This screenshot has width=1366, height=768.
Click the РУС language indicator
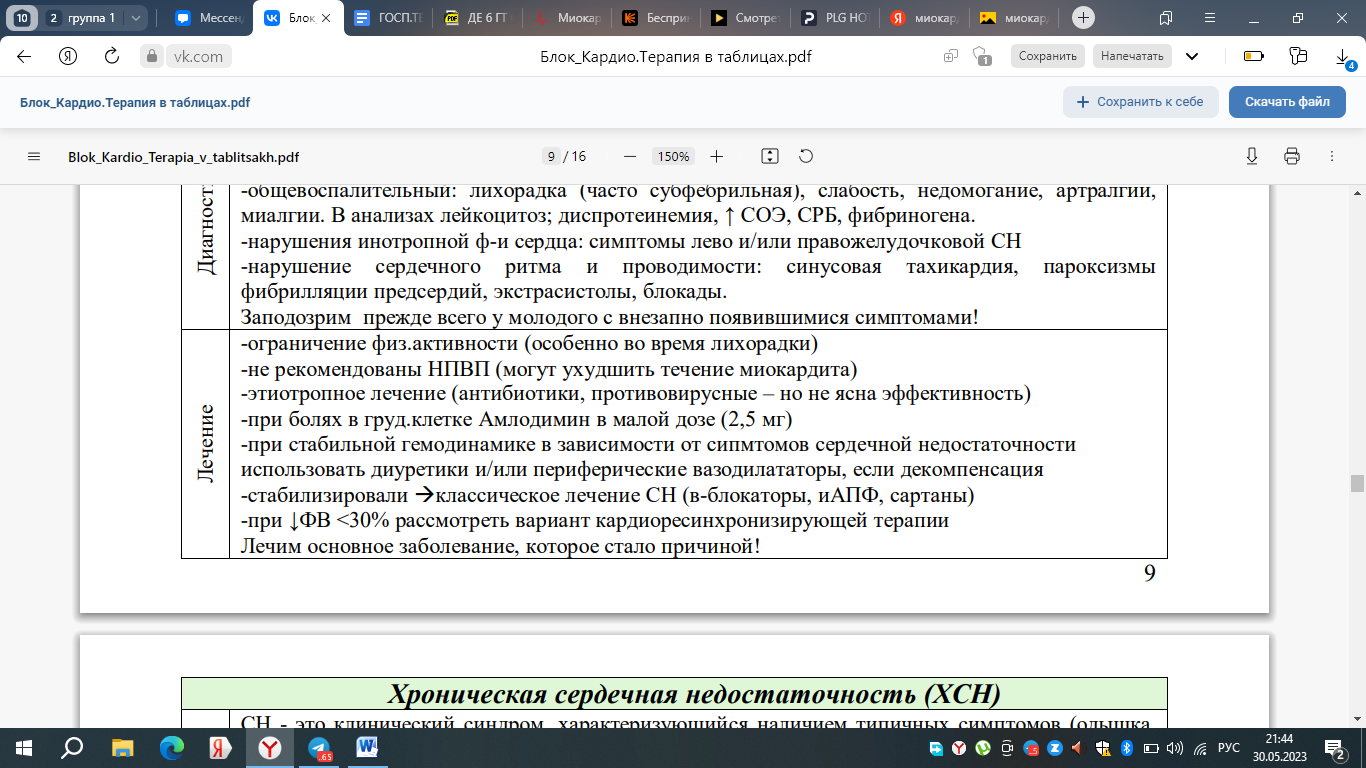click(x=1229, y=748)
